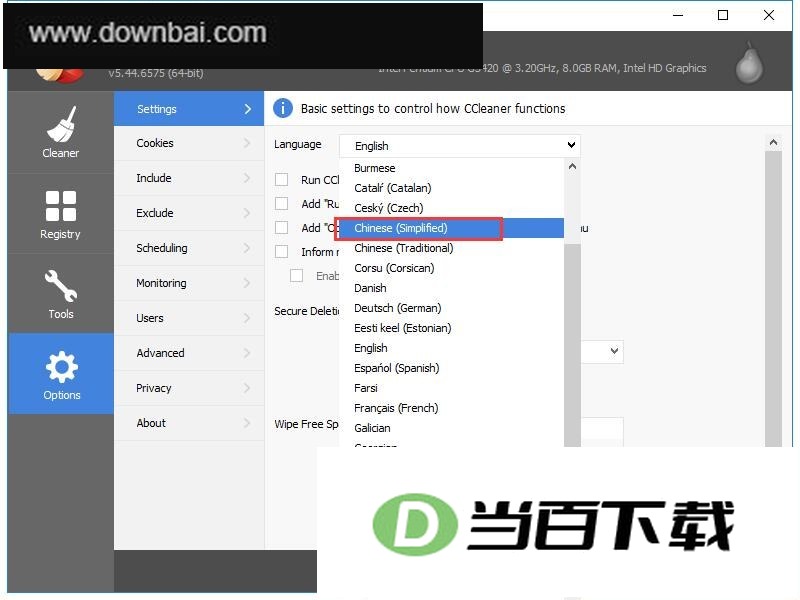Choose Français (French) language

click(452, 408)
